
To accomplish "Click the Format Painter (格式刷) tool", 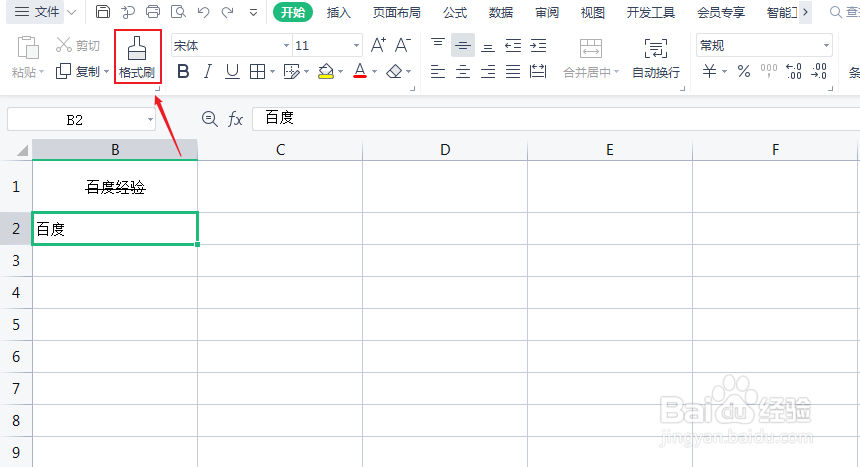I will tap(137, 57).
